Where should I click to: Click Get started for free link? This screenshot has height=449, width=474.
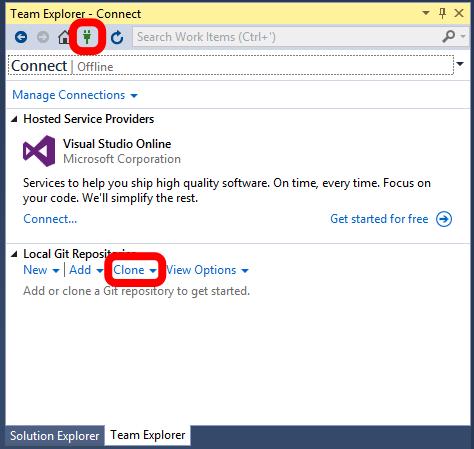tap(379, 219)
